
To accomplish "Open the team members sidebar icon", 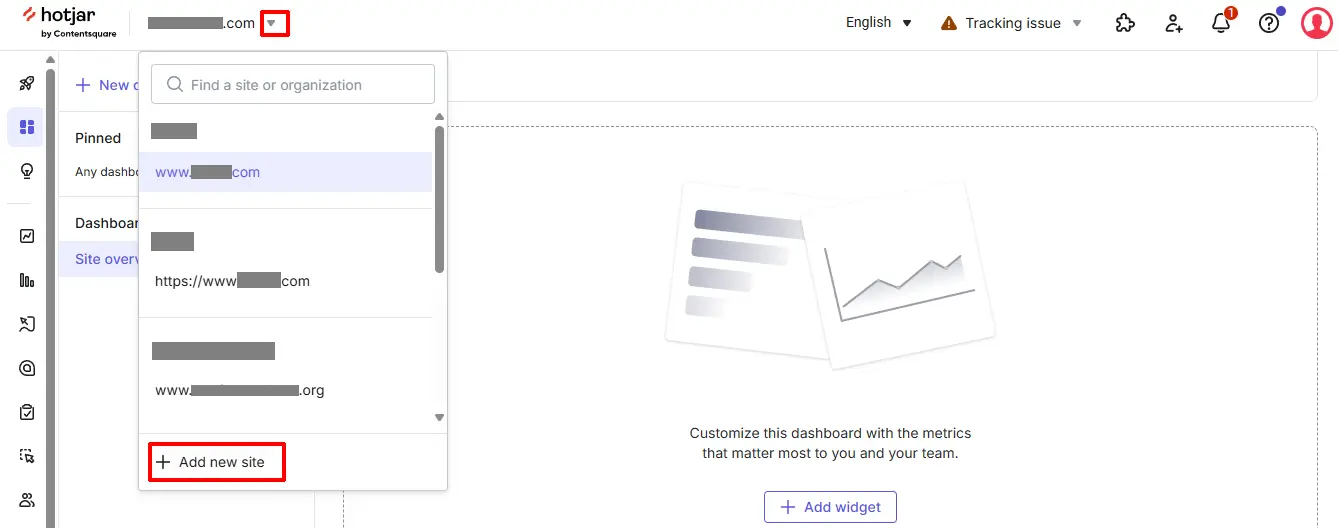I will tap(27, 499).
